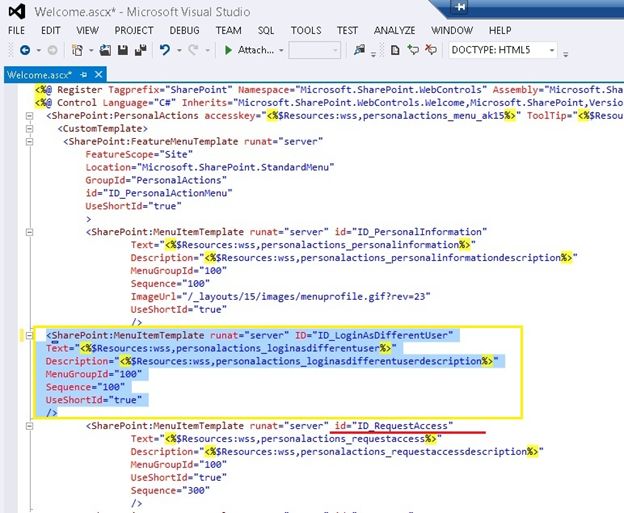Open the DEBUG menu
Screen dimensions: 624x513
coord(184,31)
